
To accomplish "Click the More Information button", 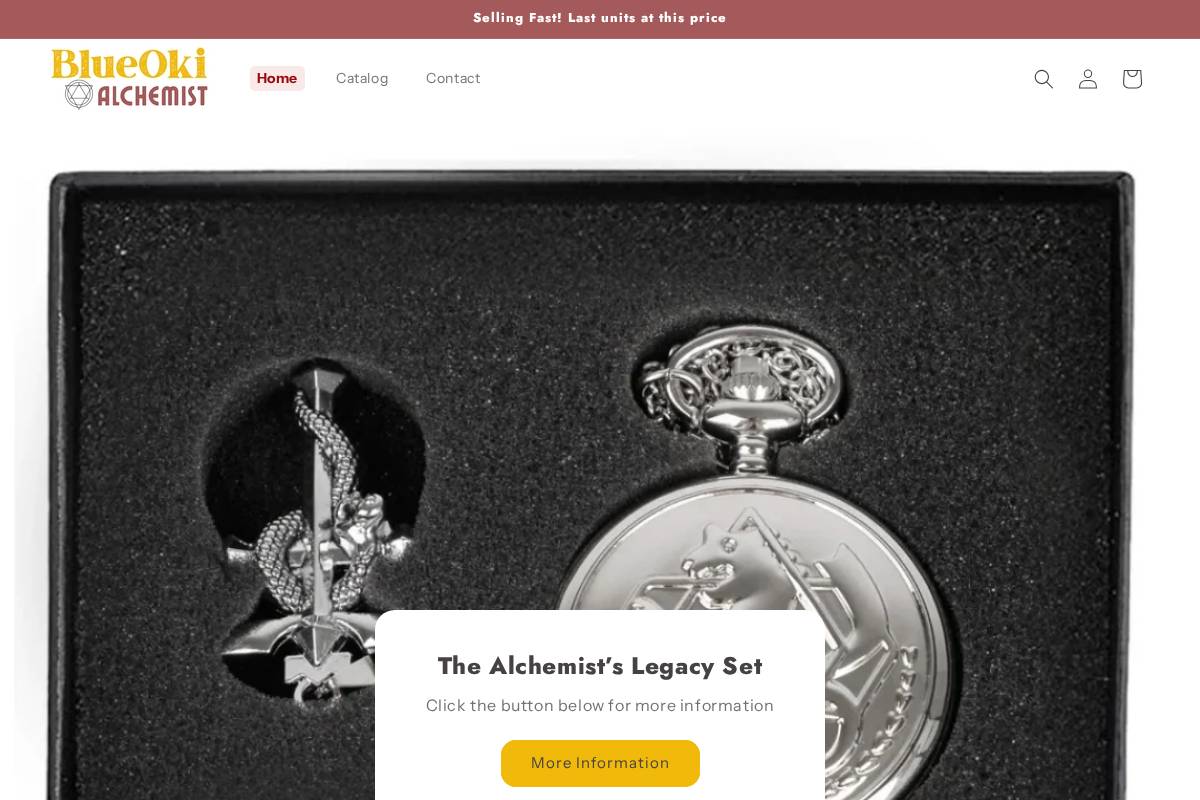I will pos(600,763).
